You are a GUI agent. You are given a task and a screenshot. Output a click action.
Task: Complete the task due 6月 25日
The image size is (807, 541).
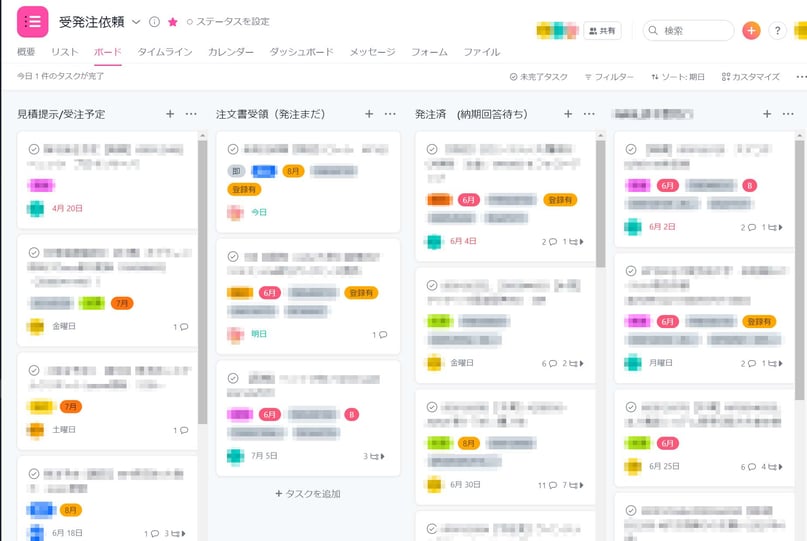click(x=631, y=407)
